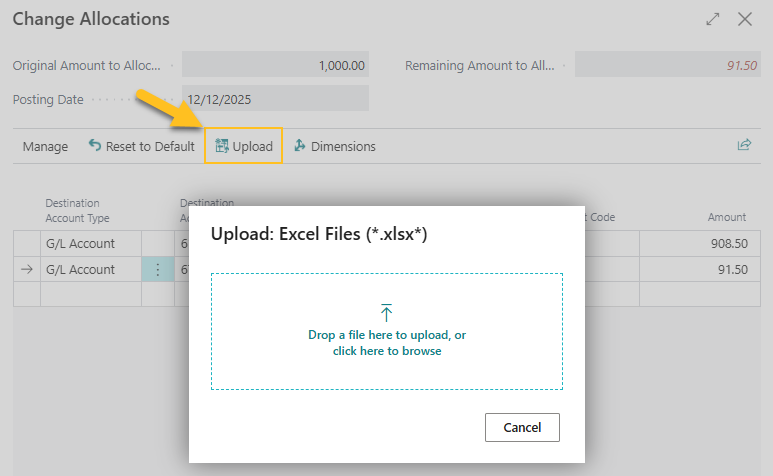Click the Dimensions icon in the toolbar
Screen dimensions: 773x476
[x=300, y=146]
